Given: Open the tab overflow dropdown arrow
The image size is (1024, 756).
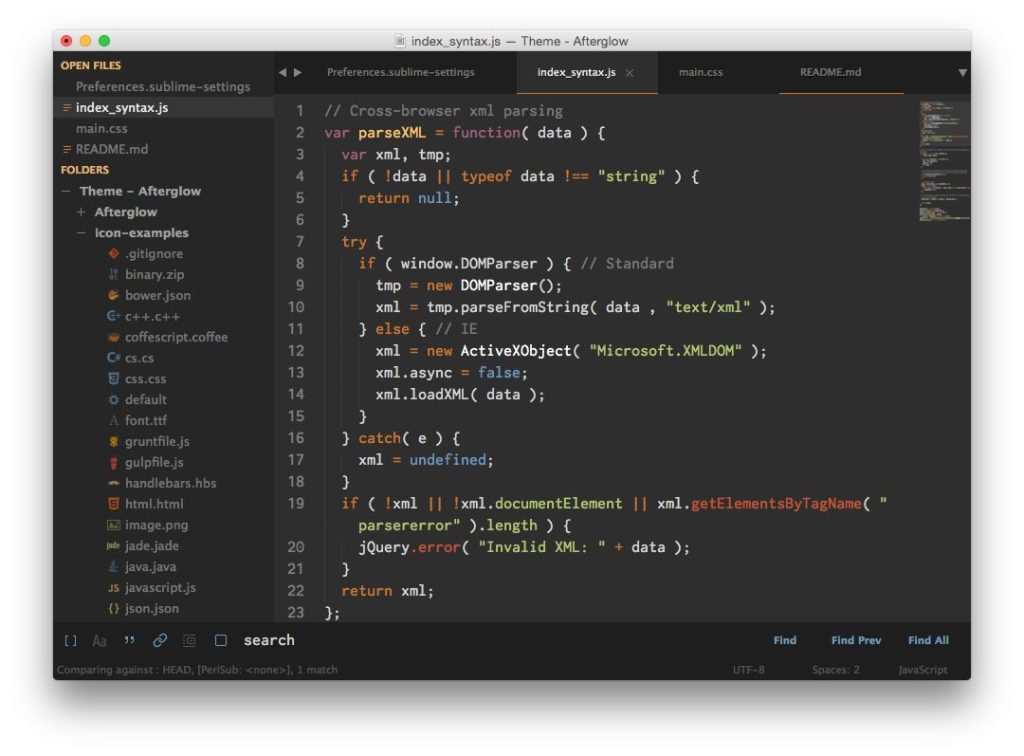Looking at the screenshot, I should tap(961, 72).
